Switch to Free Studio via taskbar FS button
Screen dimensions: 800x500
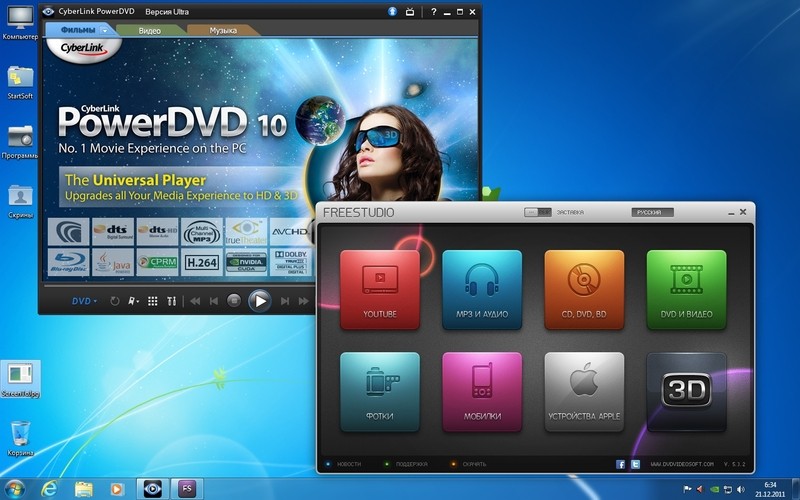(x=187, y=489)
